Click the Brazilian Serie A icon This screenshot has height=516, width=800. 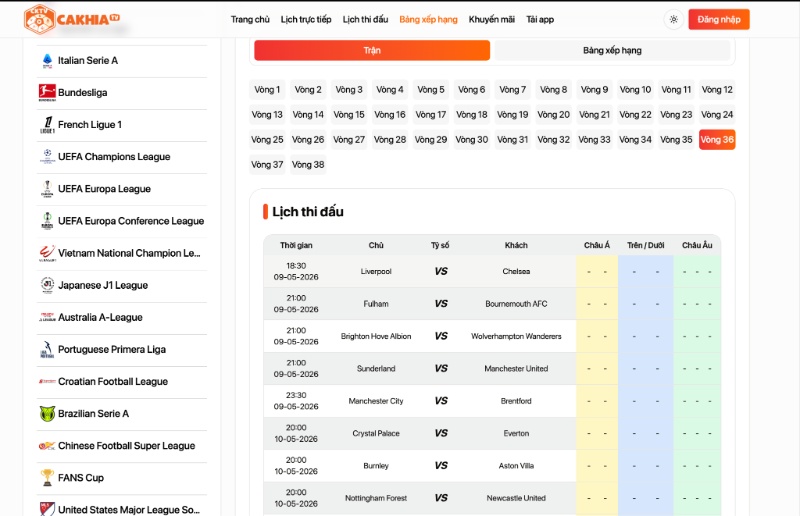[47, 413]
